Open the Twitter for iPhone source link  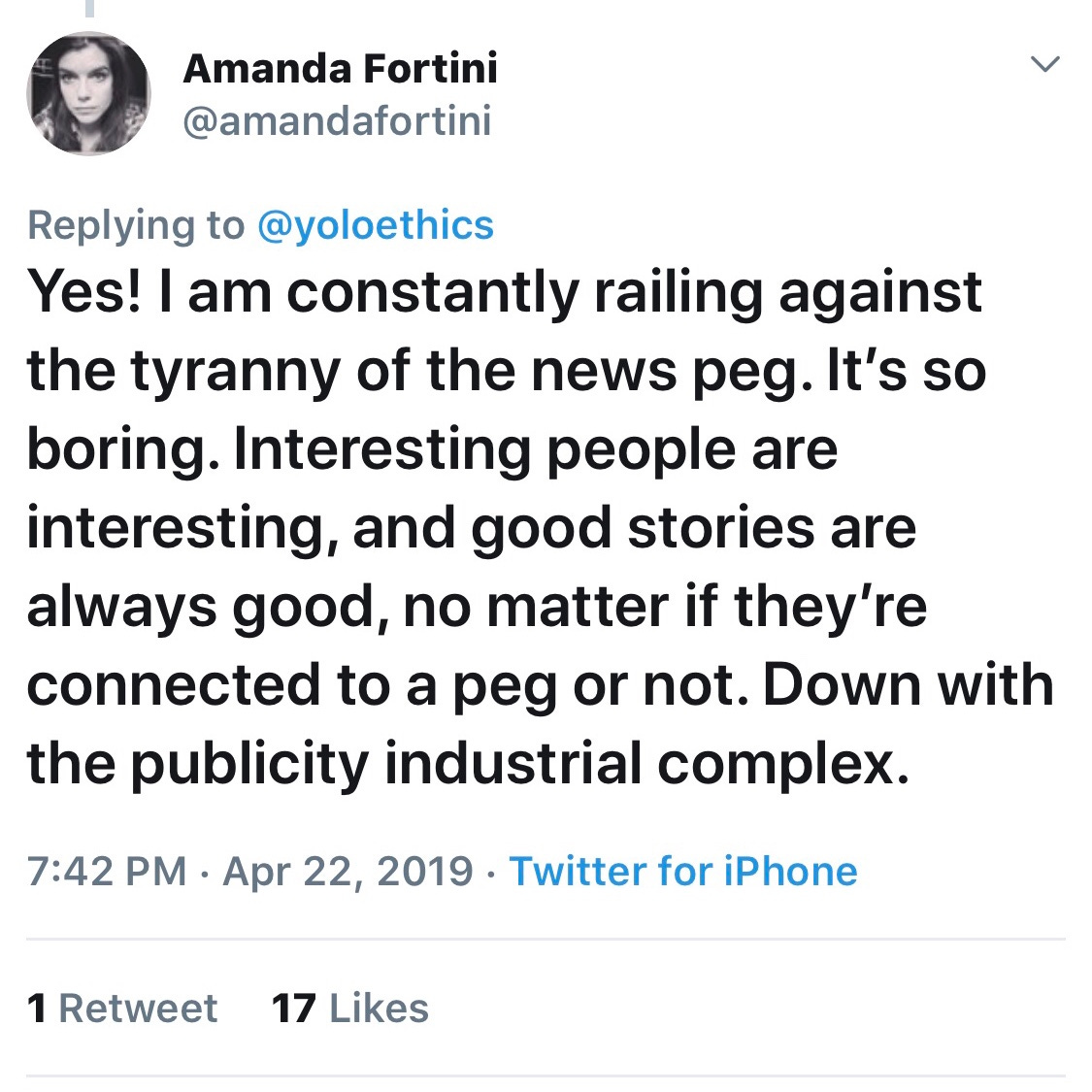(x=683, y=871)
